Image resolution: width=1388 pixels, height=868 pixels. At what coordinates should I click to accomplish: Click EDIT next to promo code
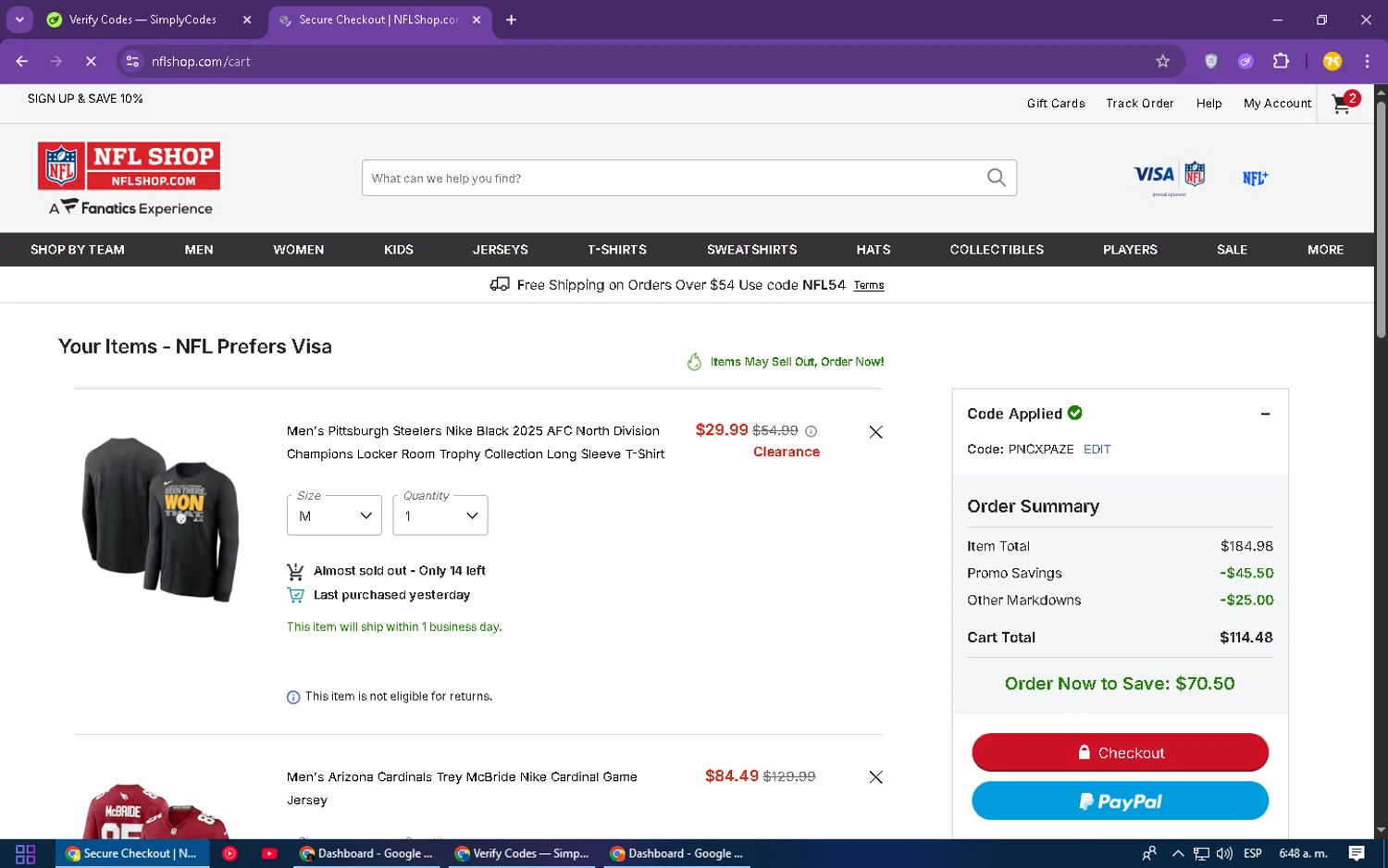(x=1097, y=449)
